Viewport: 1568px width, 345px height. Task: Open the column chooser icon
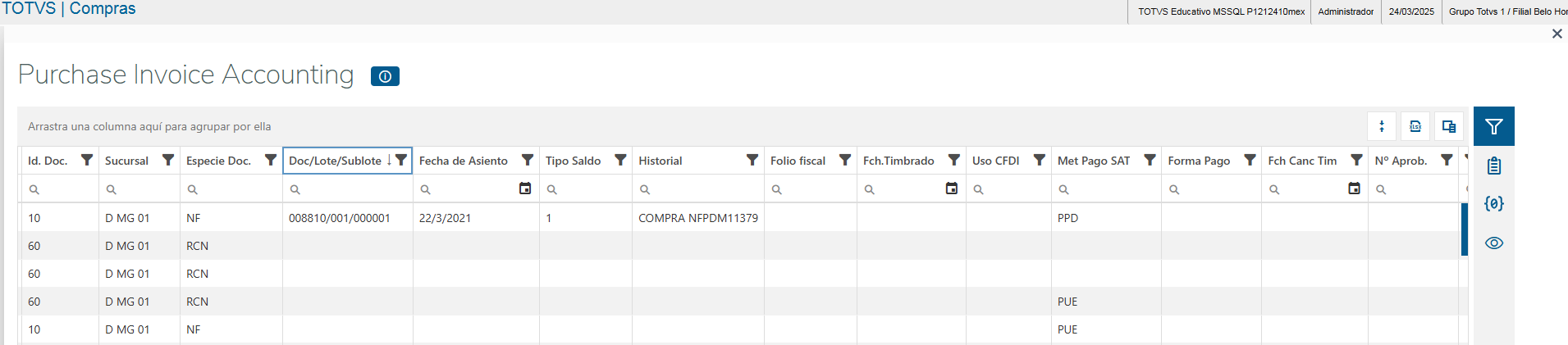(x=1449, y=126)
